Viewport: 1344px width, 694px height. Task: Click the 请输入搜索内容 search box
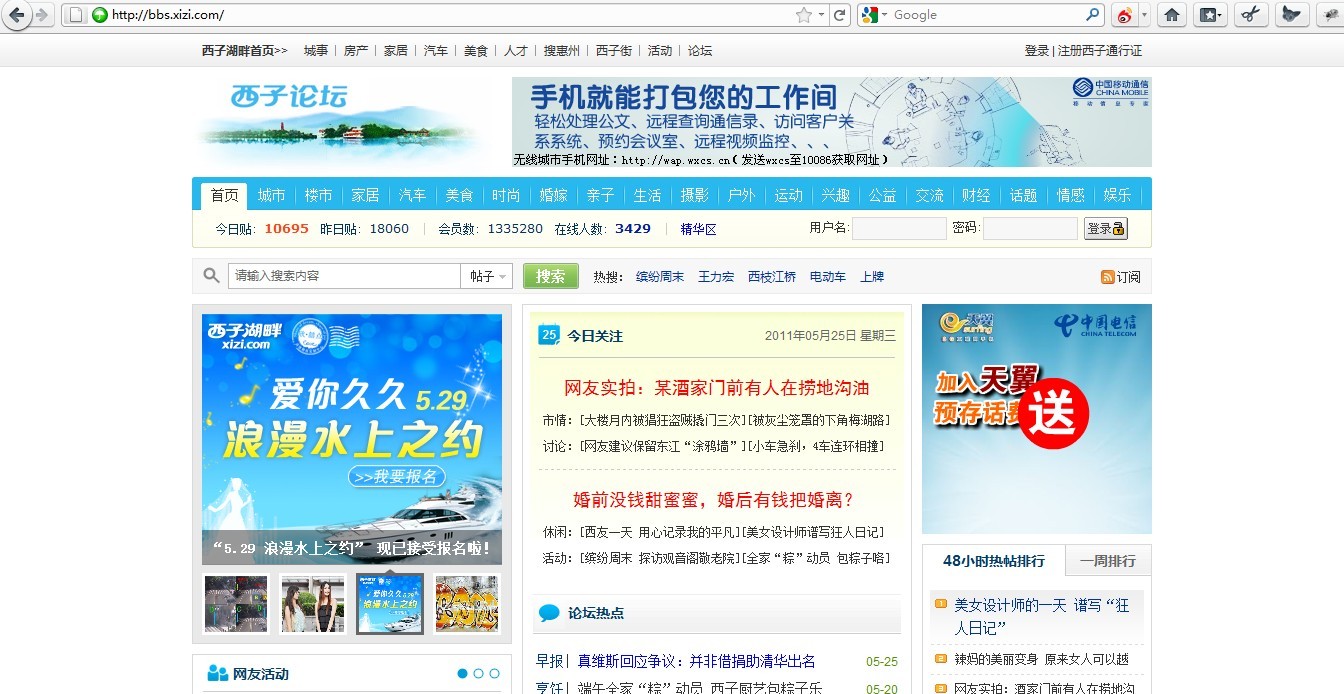[344, 276]
